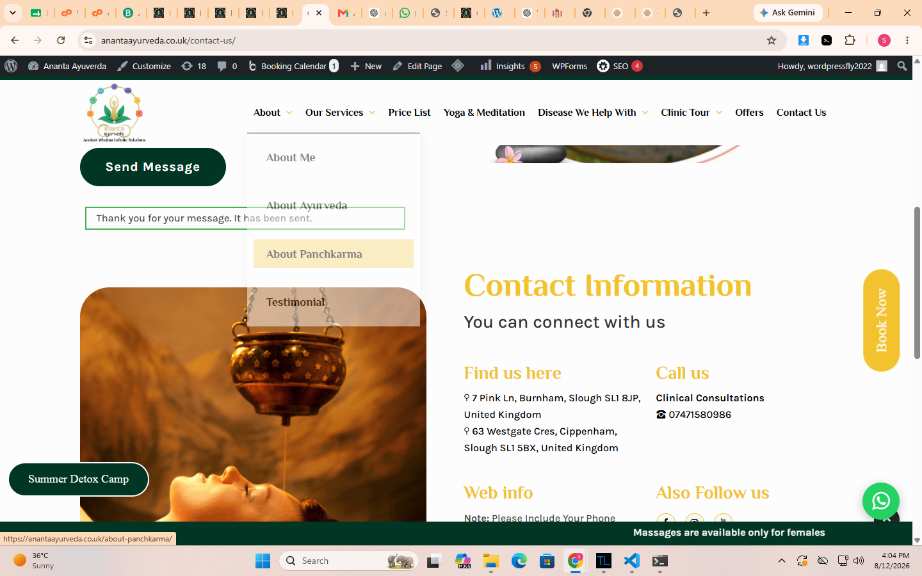Click the browser address bar URL

[168, 41]
